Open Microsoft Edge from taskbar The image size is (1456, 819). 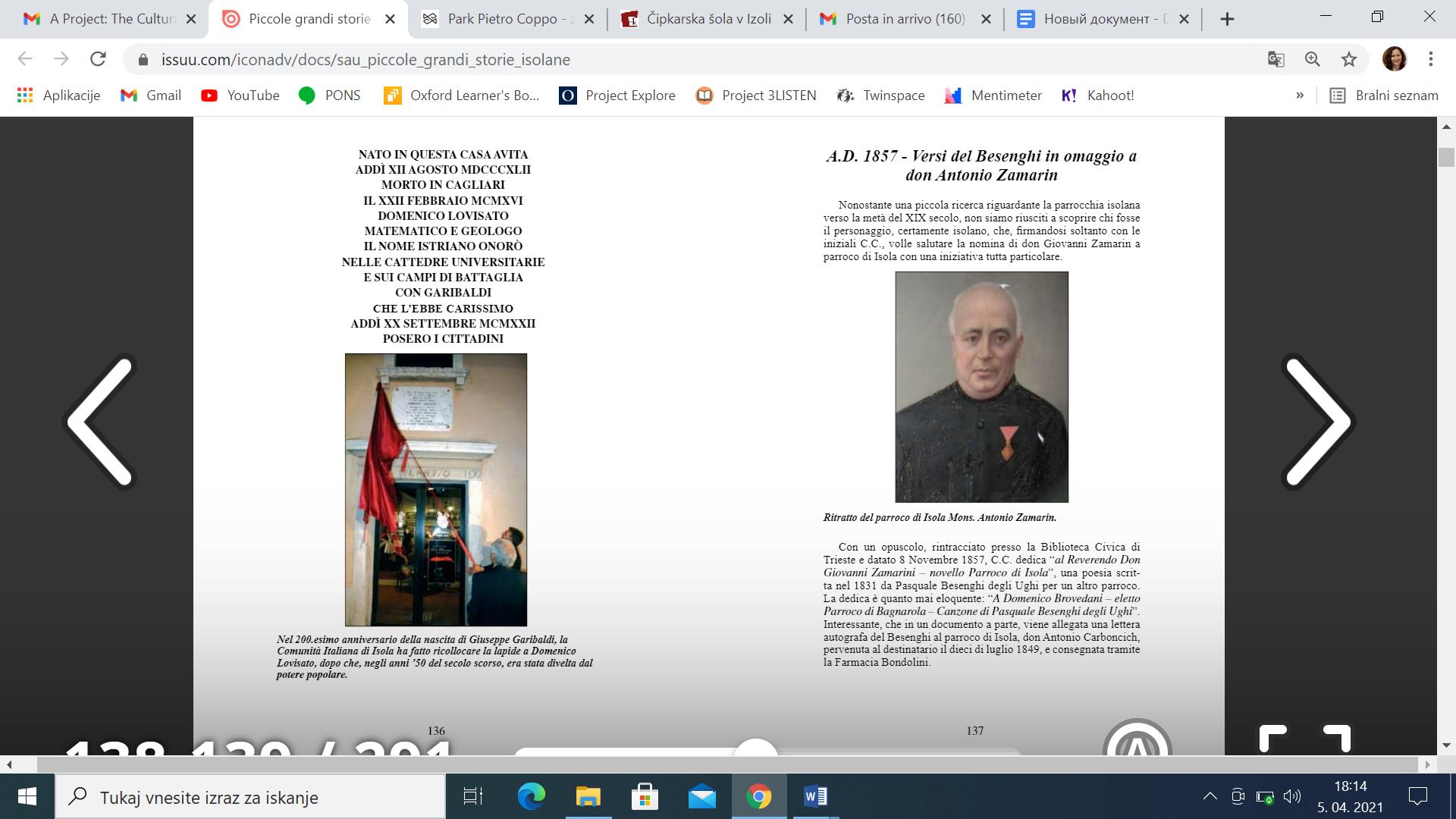(x=531, y=796)
